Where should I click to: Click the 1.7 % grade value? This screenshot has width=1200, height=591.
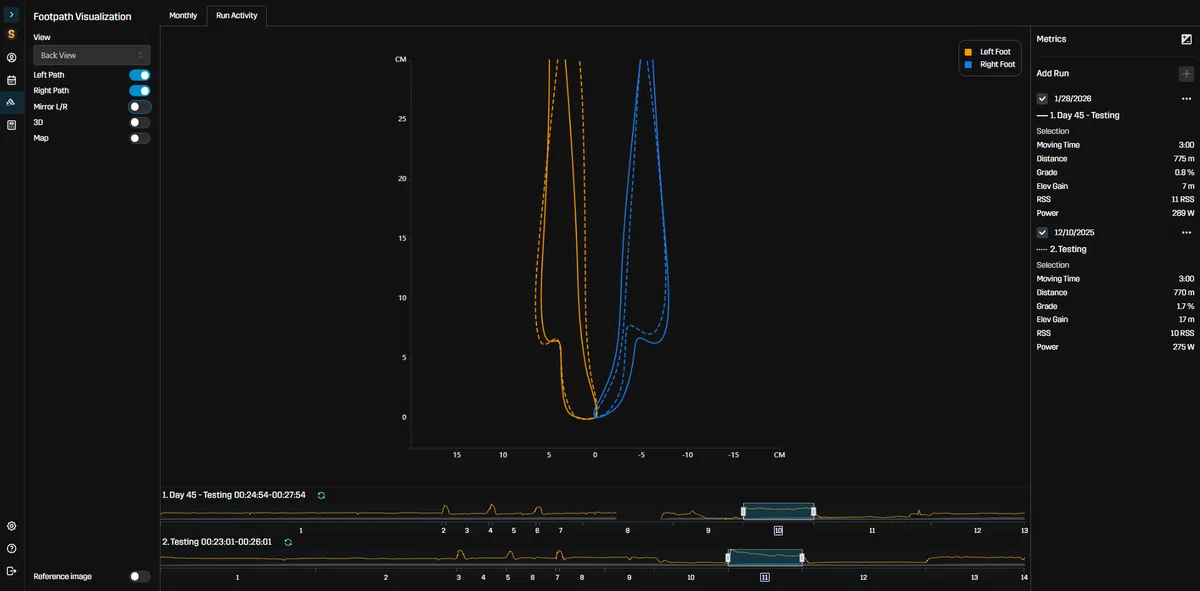pyautogui.click(x=1184, y=306)
